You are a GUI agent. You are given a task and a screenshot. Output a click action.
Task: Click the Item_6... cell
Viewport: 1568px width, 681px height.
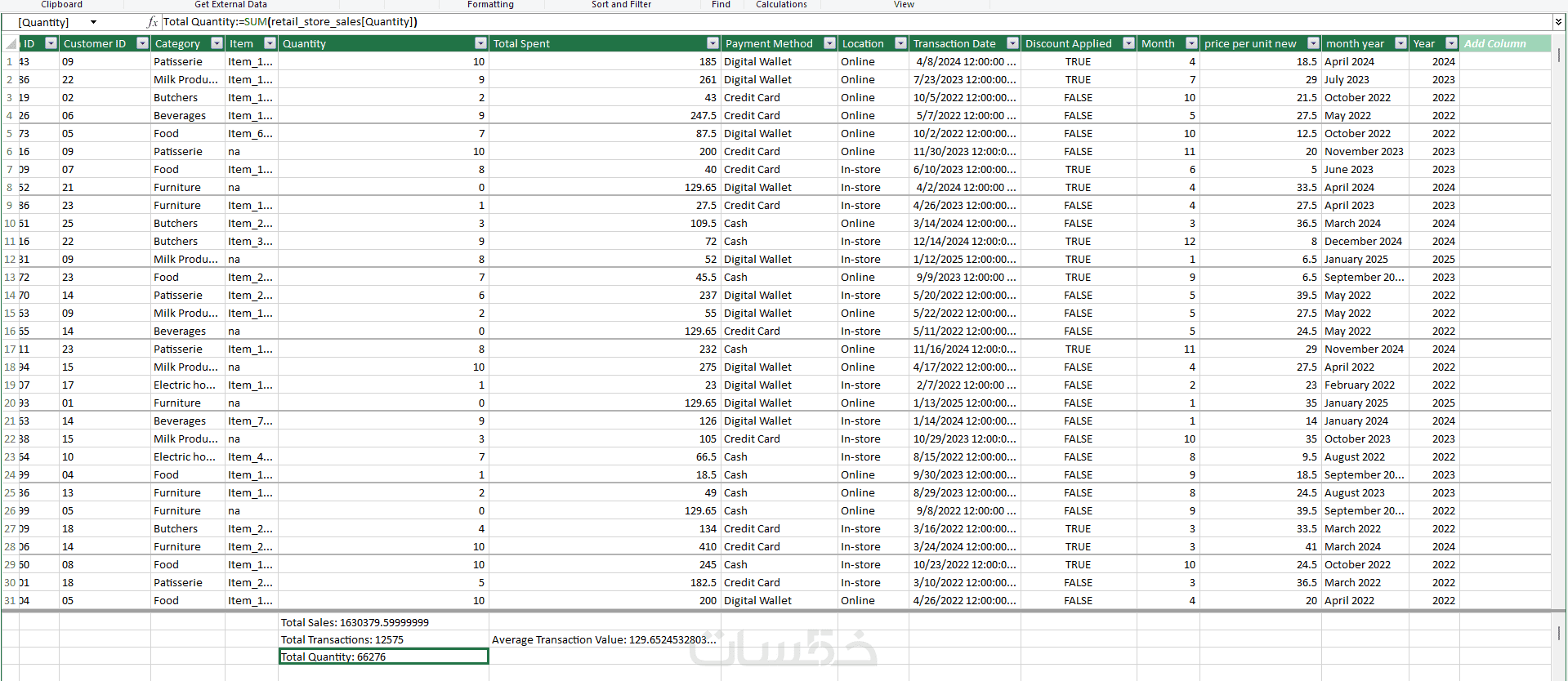click(x=251, y=133)
